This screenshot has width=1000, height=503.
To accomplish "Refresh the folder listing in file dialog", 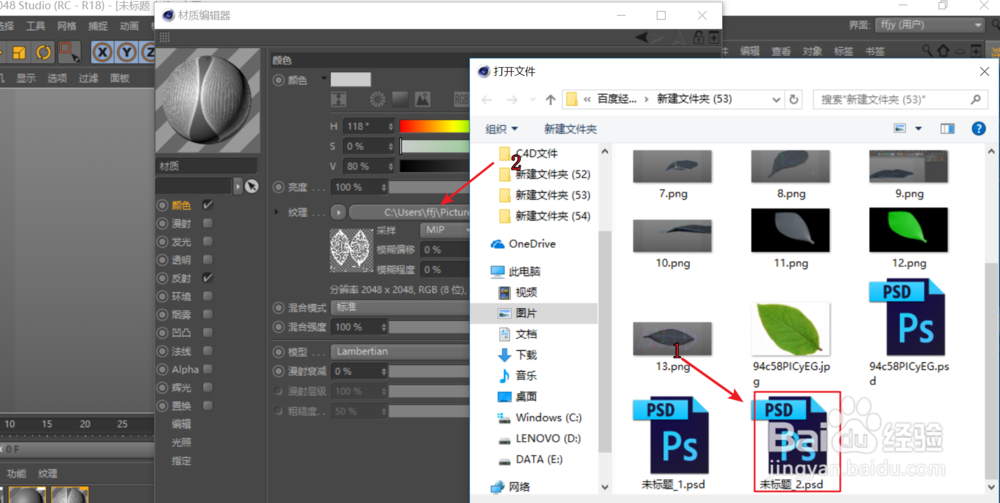I will (794, 99).
